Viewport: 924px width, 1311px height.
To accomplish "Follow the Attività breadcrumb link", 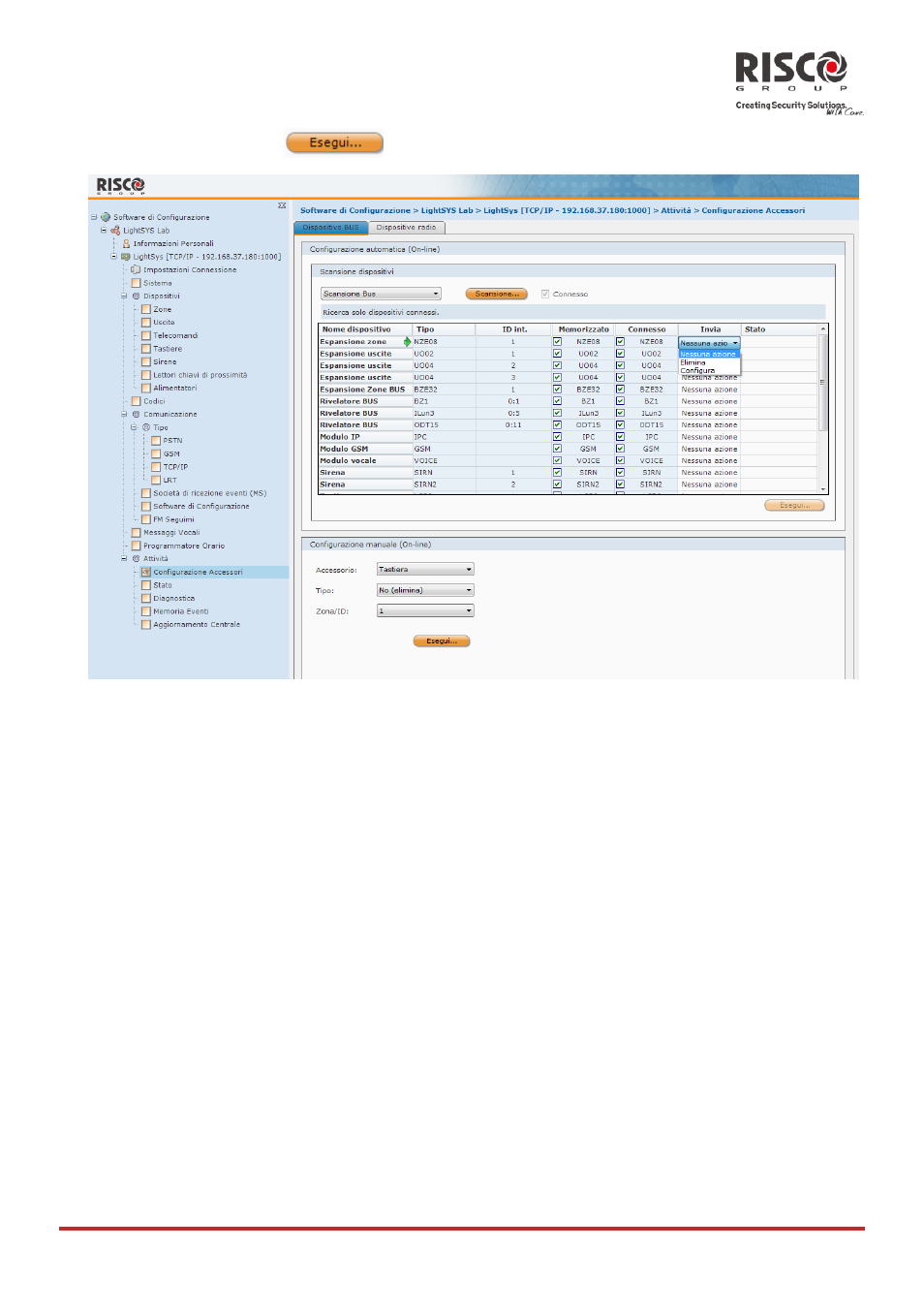I will (676, 210).
